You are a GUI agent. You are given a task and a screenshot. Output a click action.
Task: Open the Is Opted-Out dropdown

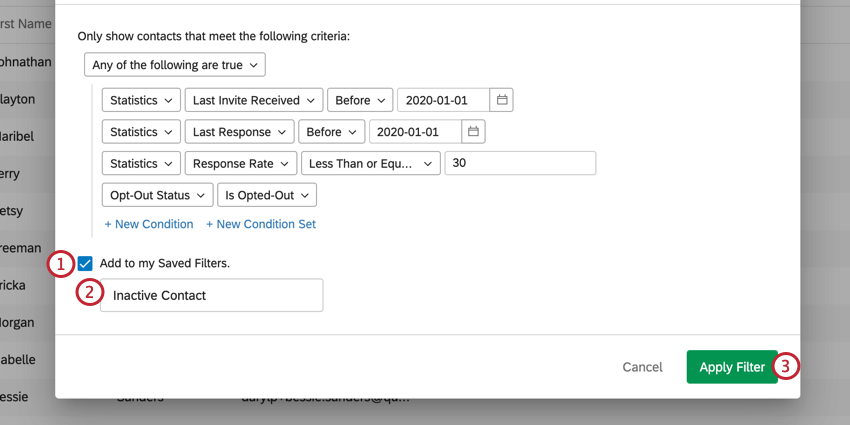pyautogui.click(x=267, y=195)
